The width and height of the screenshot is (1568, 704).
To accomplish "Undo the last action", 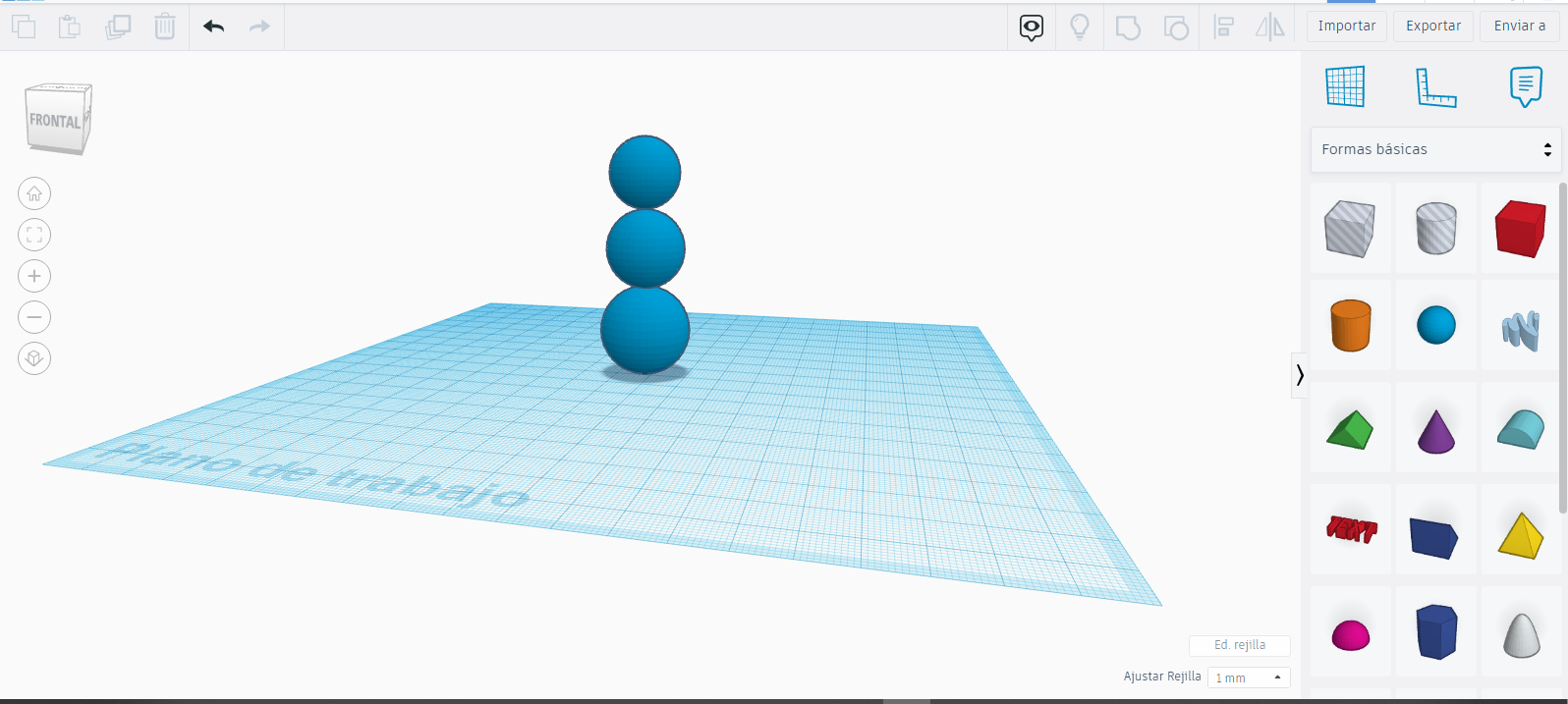I will coord(214,27).
